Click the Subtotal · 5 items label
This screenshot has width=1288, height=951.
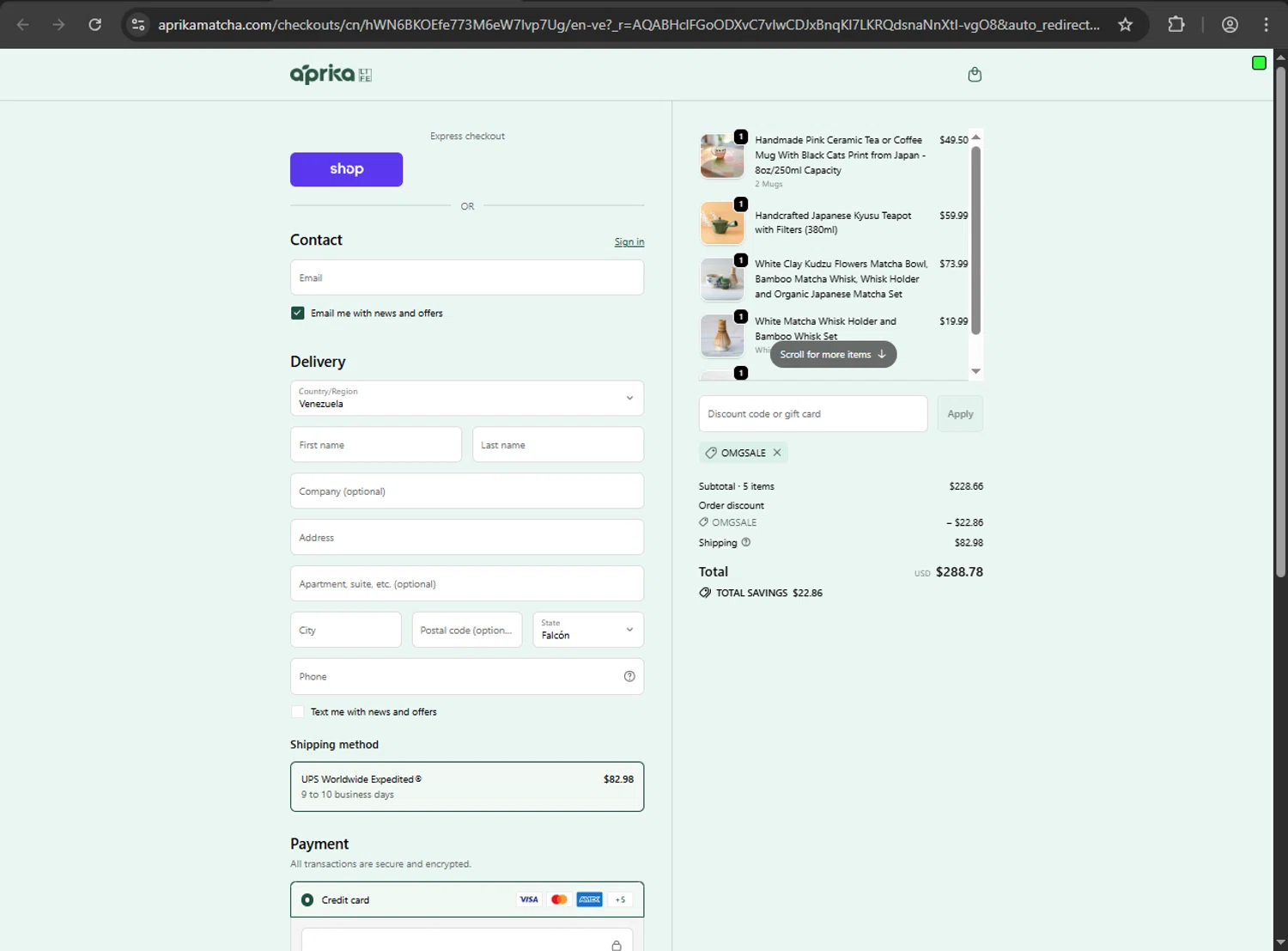[x=737, y=486]
